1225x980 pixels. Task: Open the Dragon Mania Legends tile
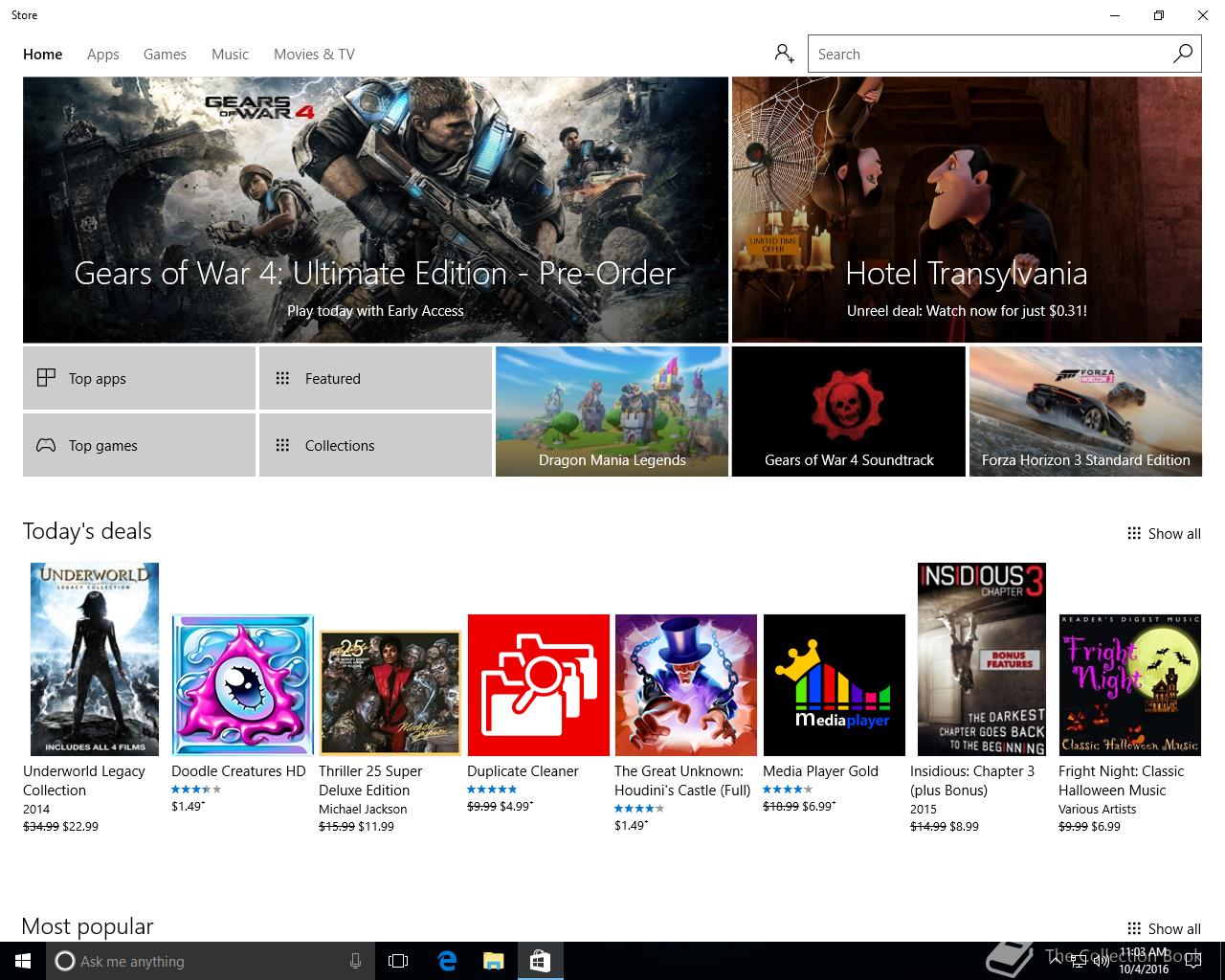pos(612,412)
